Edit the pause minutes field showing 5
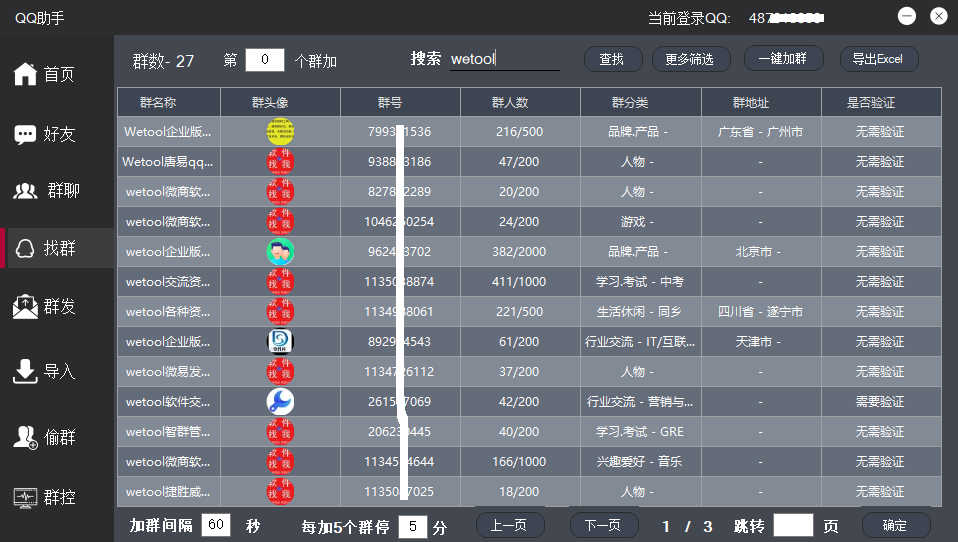Viewport: 958px width, 542px height. pos(412,527)
